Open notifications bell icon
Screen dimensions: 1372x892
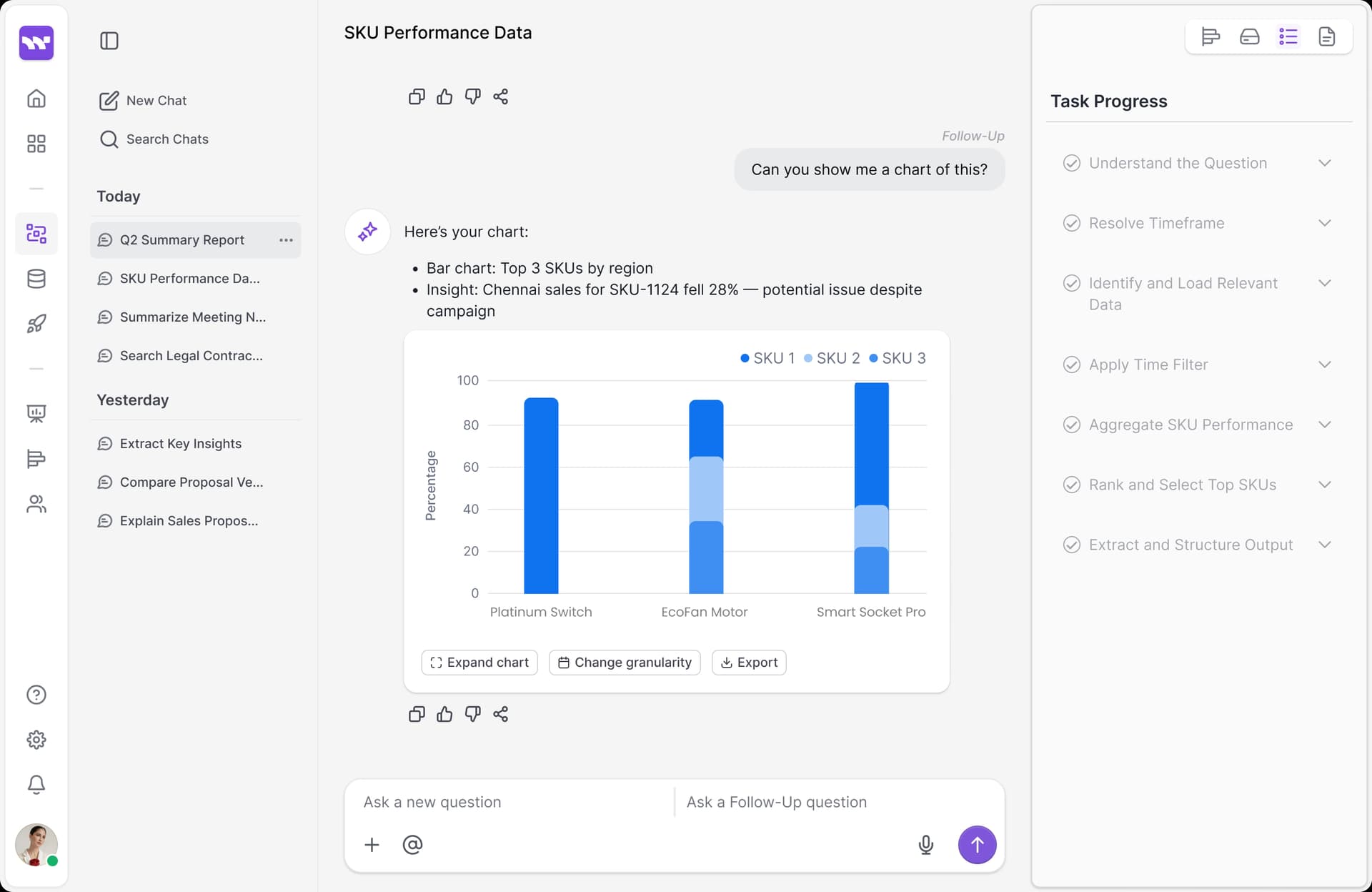[36, 785]
